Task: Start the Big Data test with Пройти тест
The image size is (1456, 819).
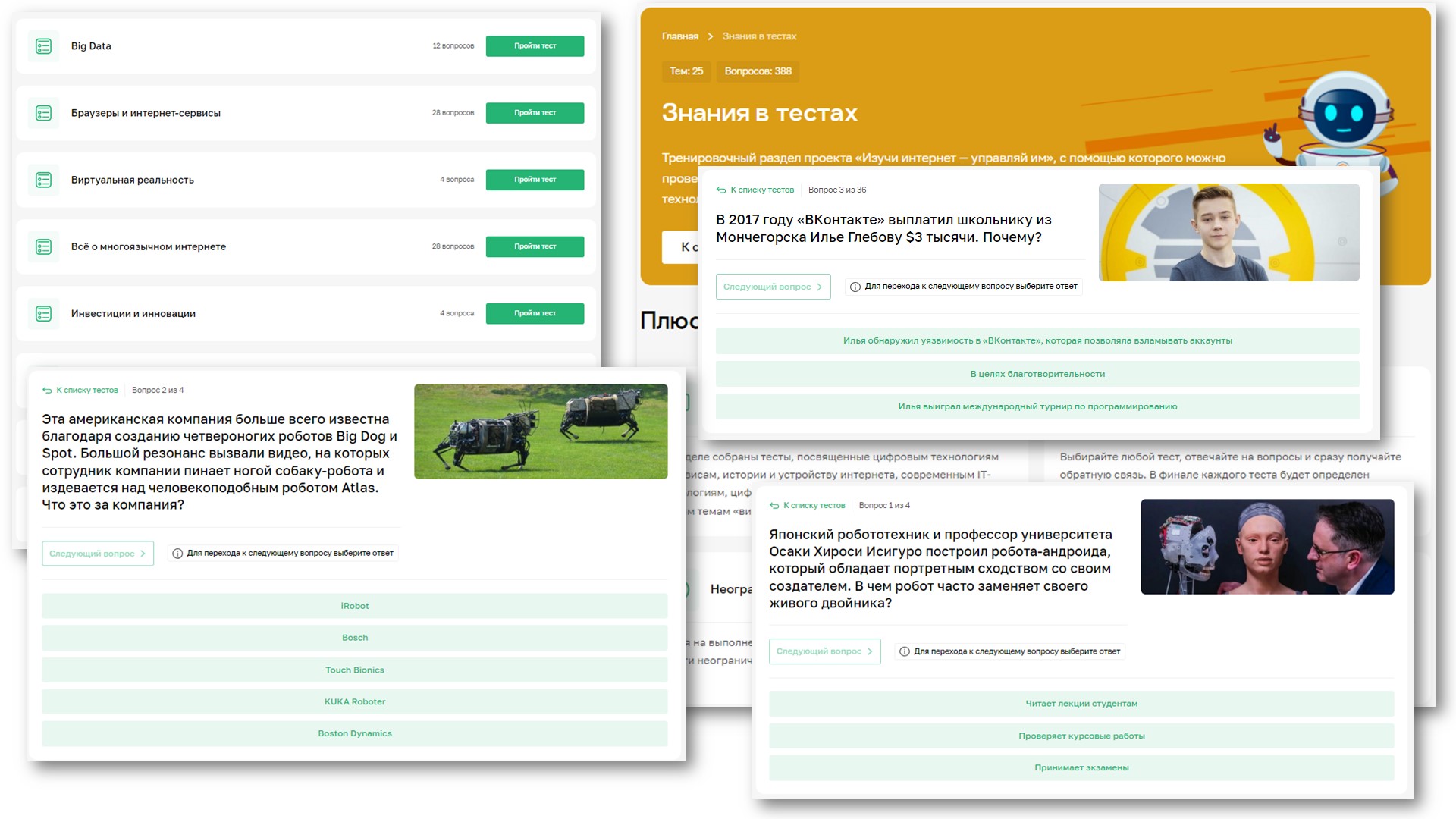Action: point(535,46)
